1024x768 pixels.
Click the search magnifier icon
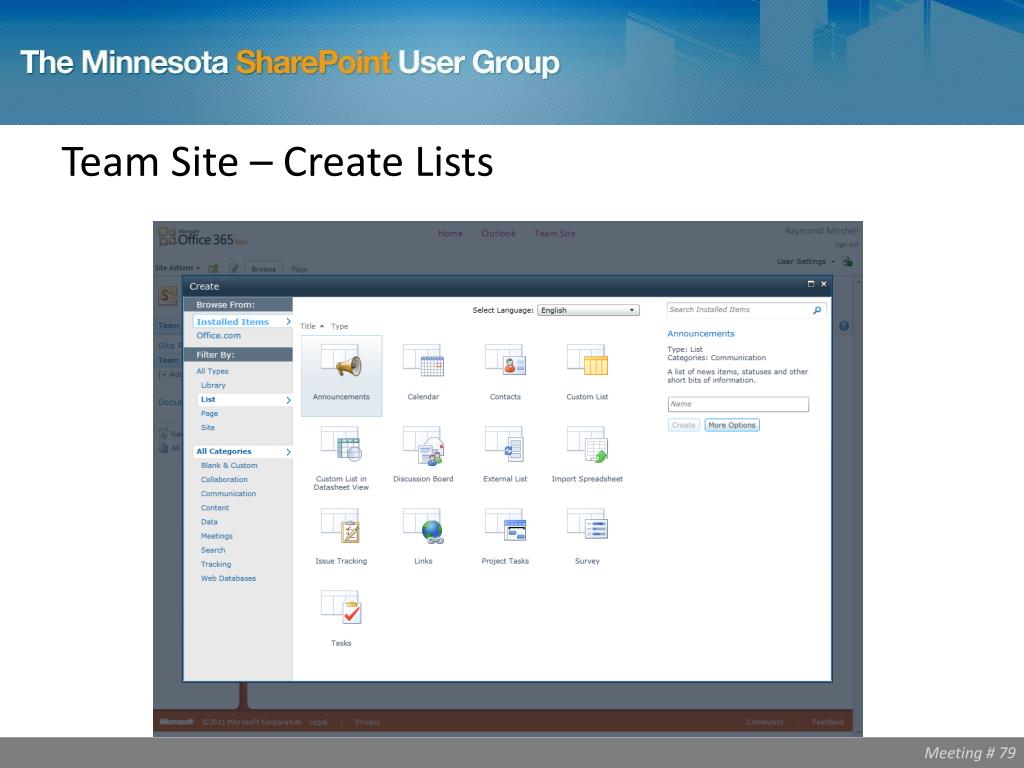[x=817, y=310]
